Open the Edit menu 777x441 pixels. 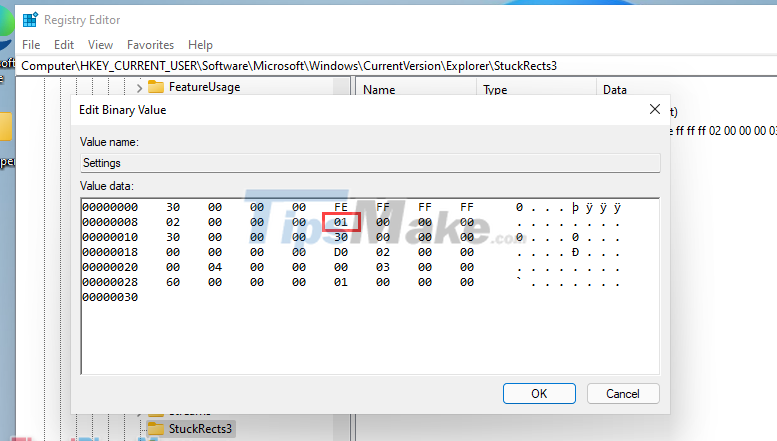(64, 45)
